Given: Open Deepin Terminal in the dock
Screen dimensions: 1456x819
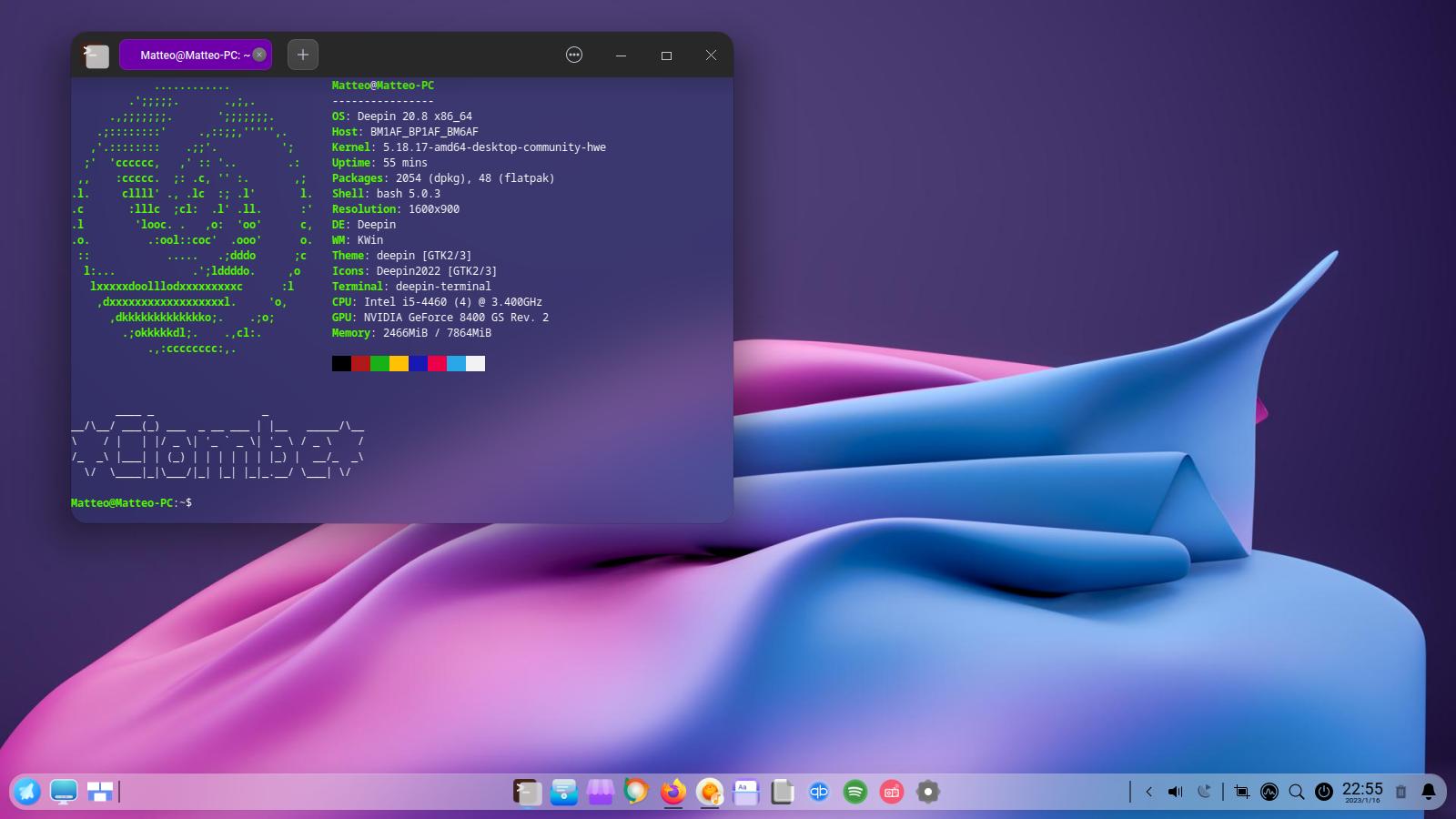Looking at the screenshot, I should pos(527,792).
